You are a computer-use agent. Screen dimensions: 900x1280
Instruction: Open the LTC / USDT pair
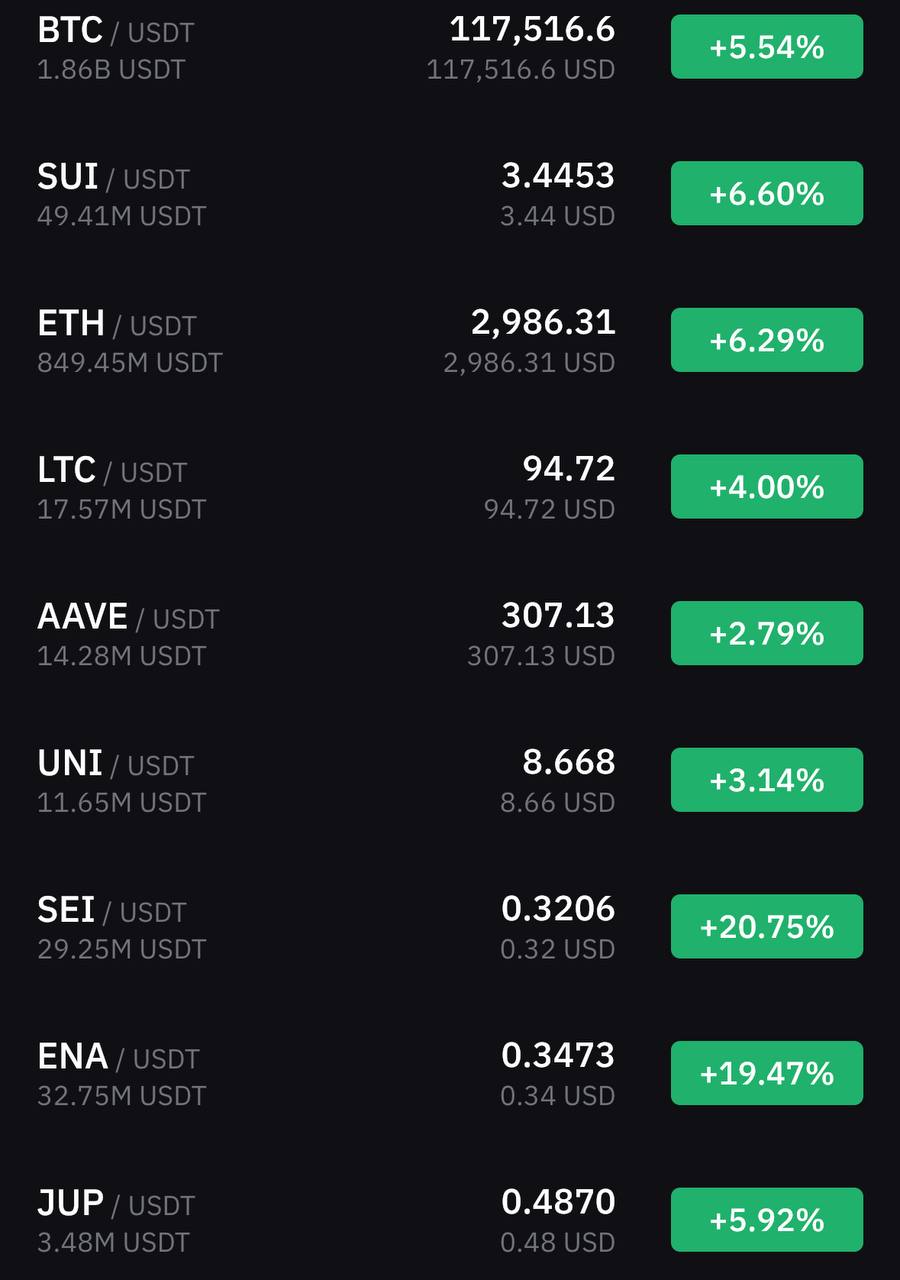[450, 487]
